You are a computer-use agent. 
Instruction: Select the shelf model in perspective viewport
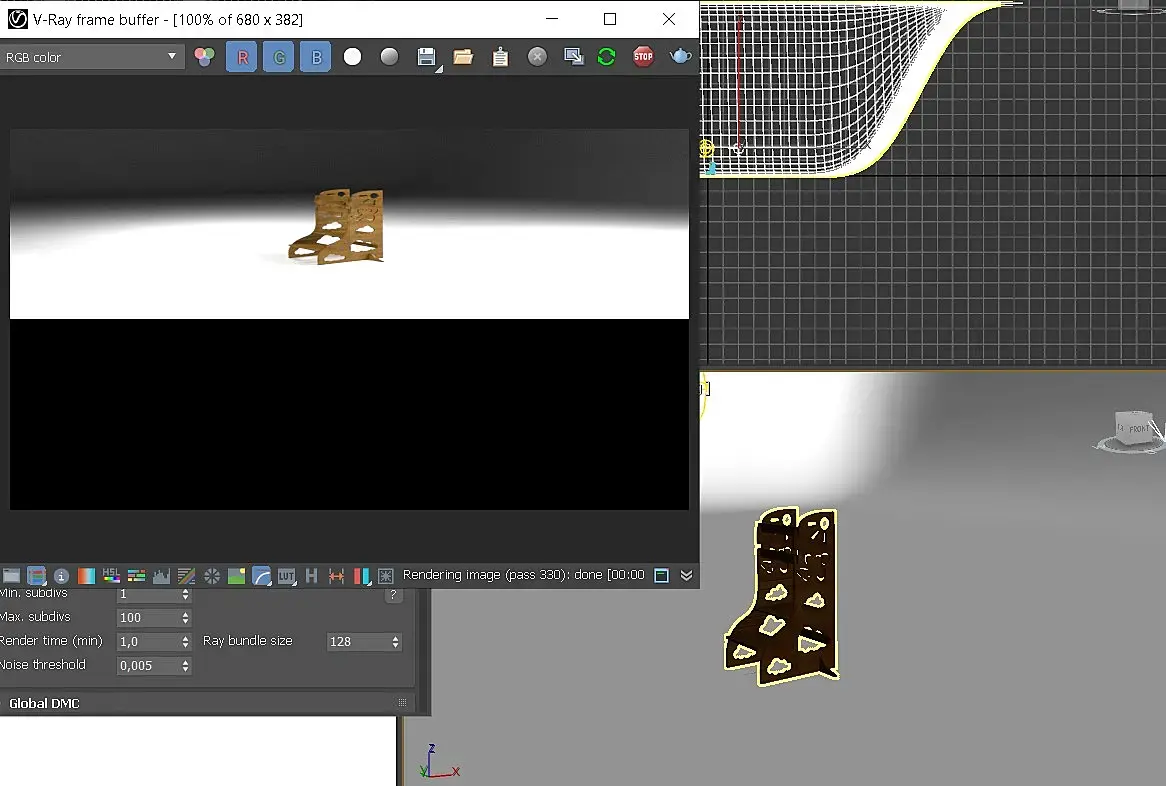pos(781,596)
